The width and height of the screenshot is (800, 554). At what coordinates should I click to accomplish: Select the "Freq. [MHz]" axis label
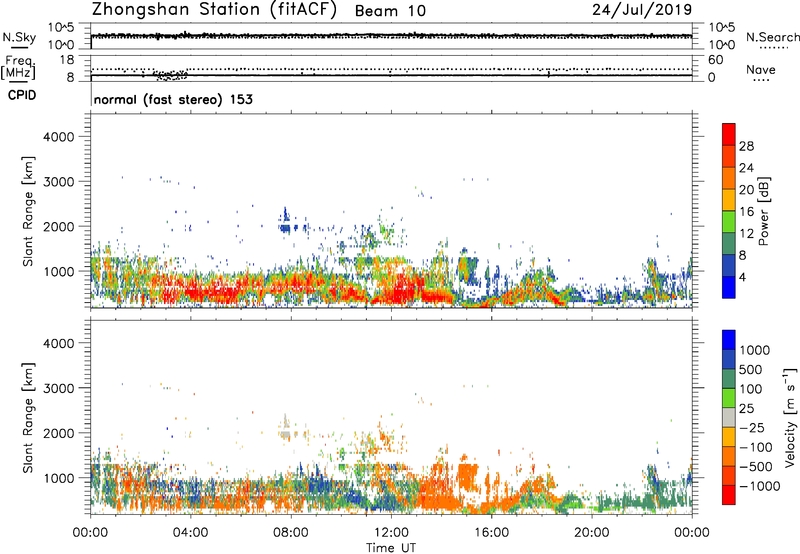pyautogui.click(x=18, y=68)
